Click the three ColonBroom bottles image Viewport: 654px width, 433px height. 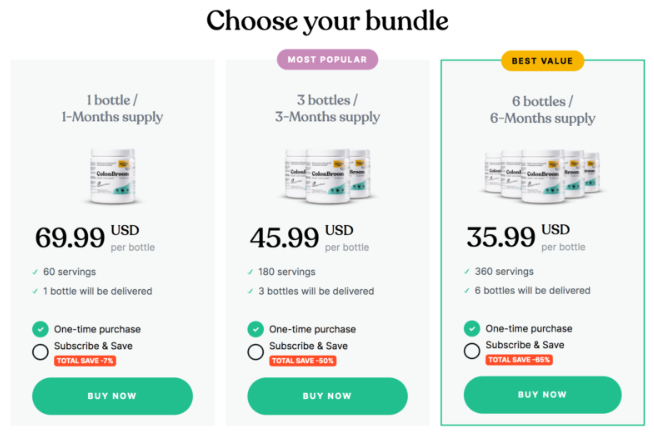327,176
